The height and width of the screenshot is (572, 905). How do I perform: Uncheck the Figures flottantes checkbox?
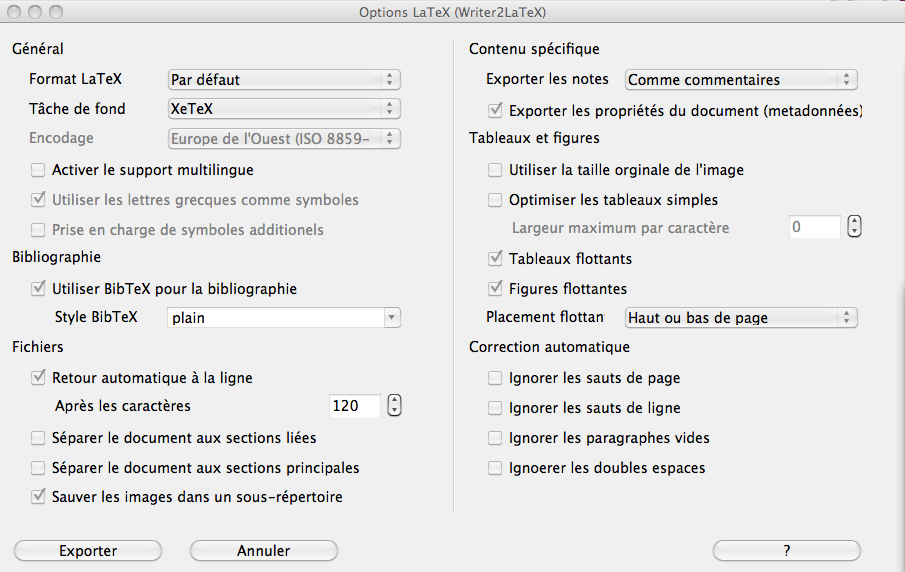click(x=495, y=289)
